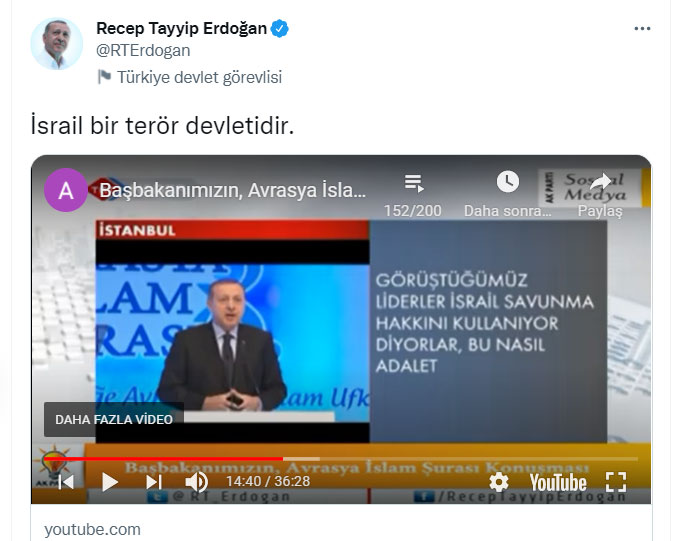679x541 pixels.
Task: Mute the video using the speaker icon
Action: [x=197, y=482]
